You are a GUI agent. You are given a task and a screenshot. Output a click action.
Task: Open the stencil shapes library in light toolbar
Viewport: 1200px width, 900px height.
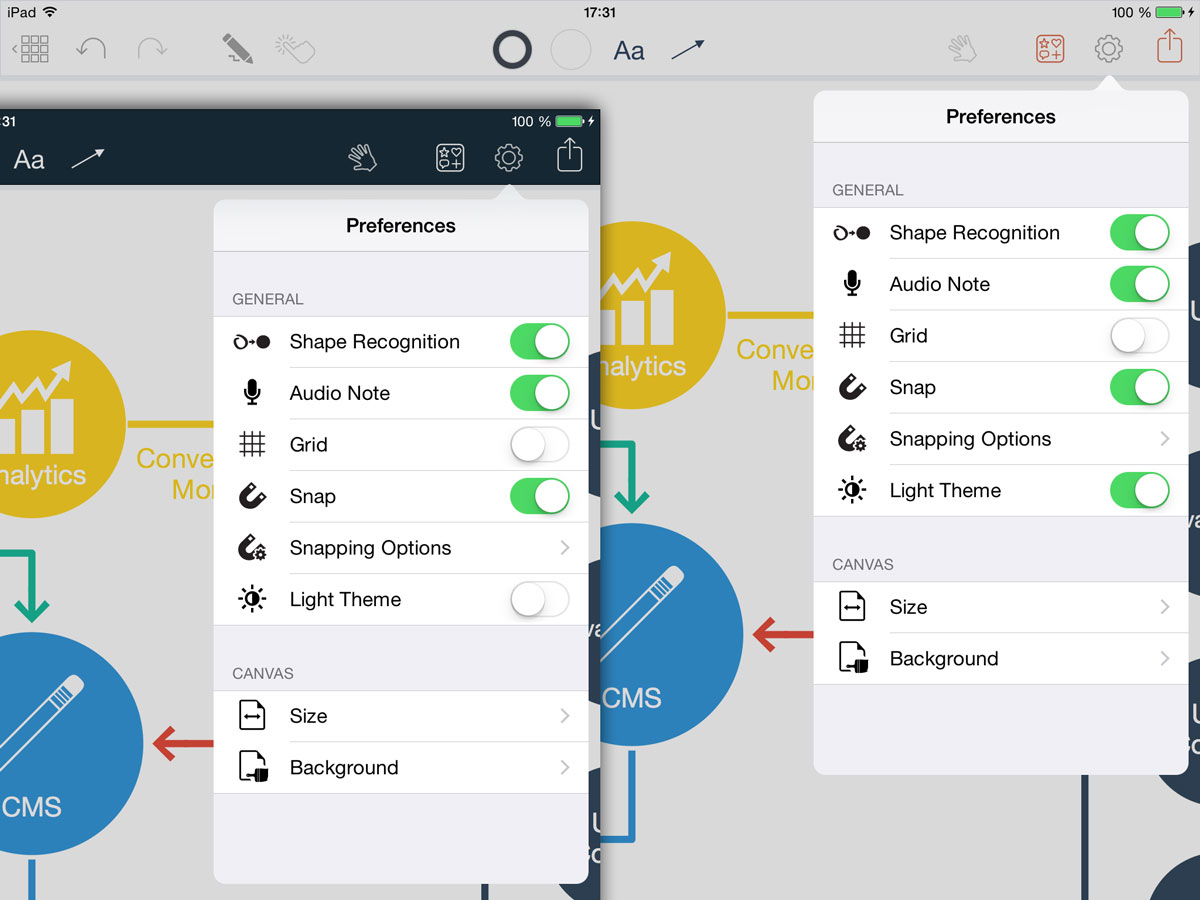1050,49
